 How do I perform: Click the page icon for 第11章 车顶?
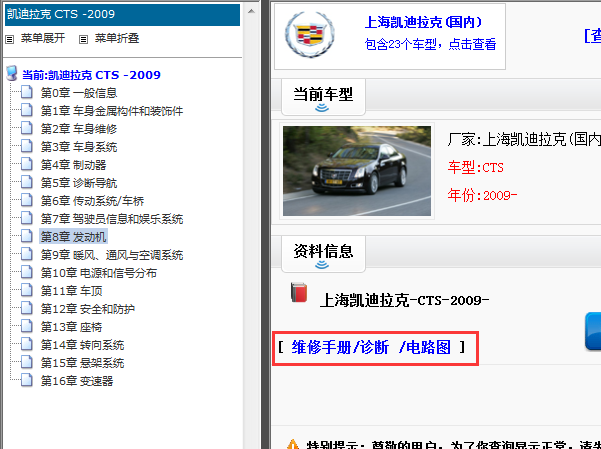(x=27, y=291)
